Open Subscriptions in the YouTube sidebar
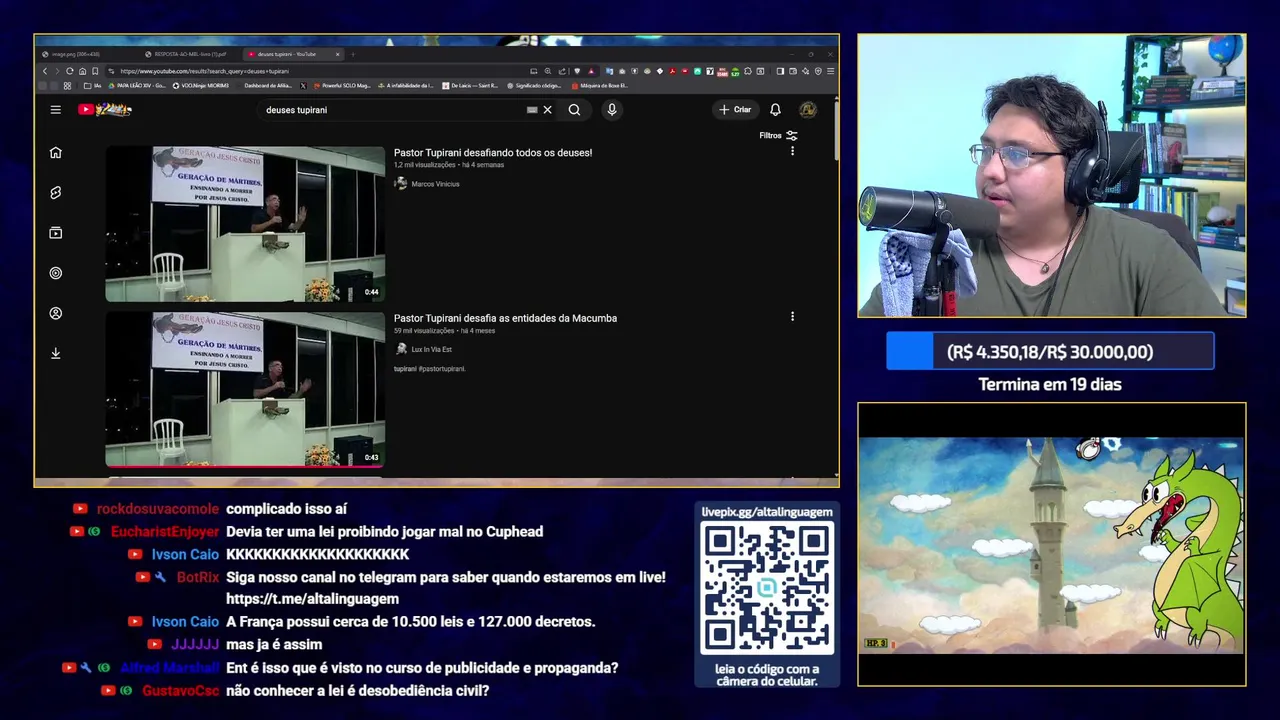1280x720 pixels. (x=56, y=233)
